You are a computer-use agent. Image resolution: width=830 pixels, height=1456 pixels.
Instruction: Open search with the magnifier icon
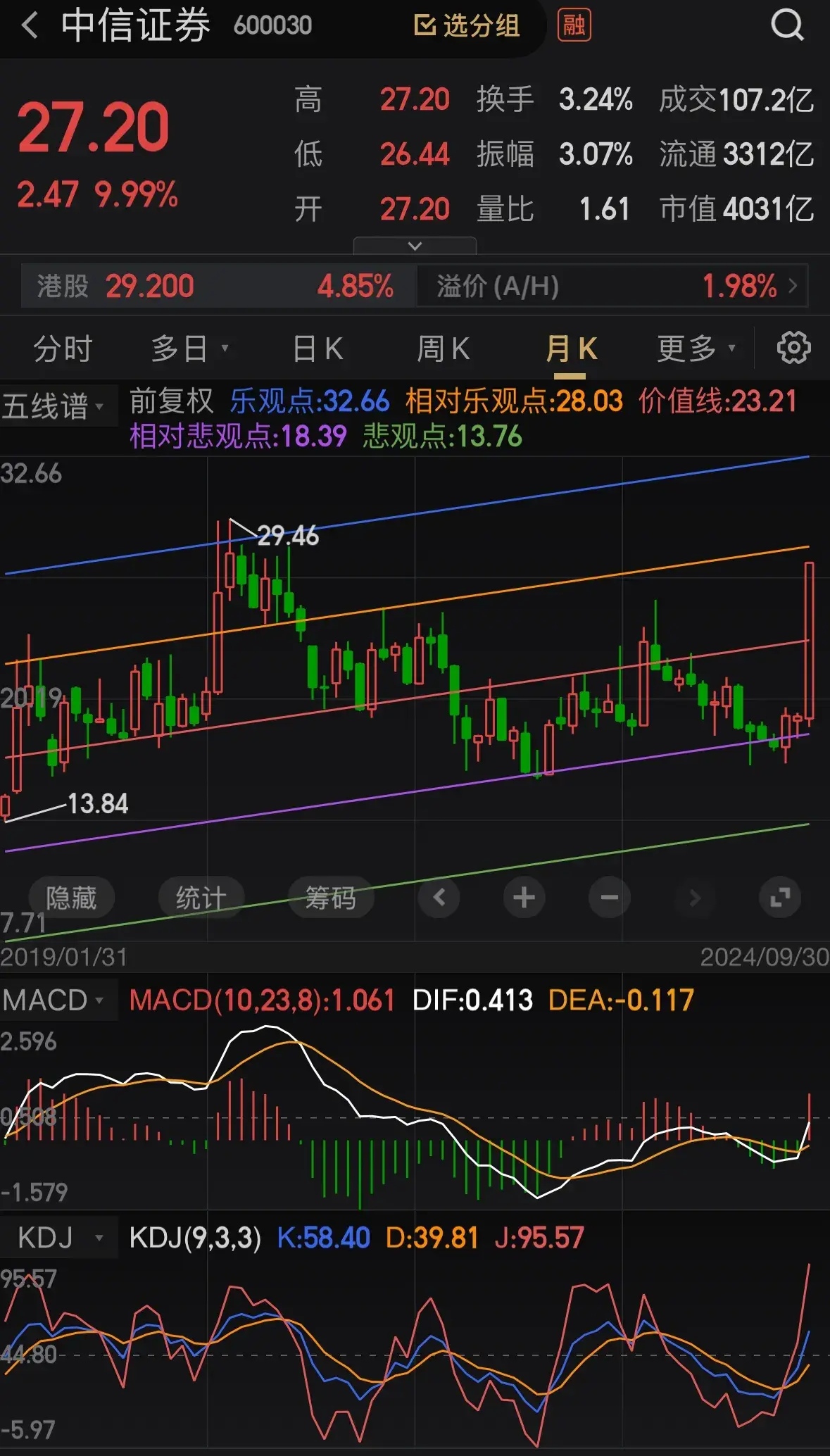click(786, 26)
